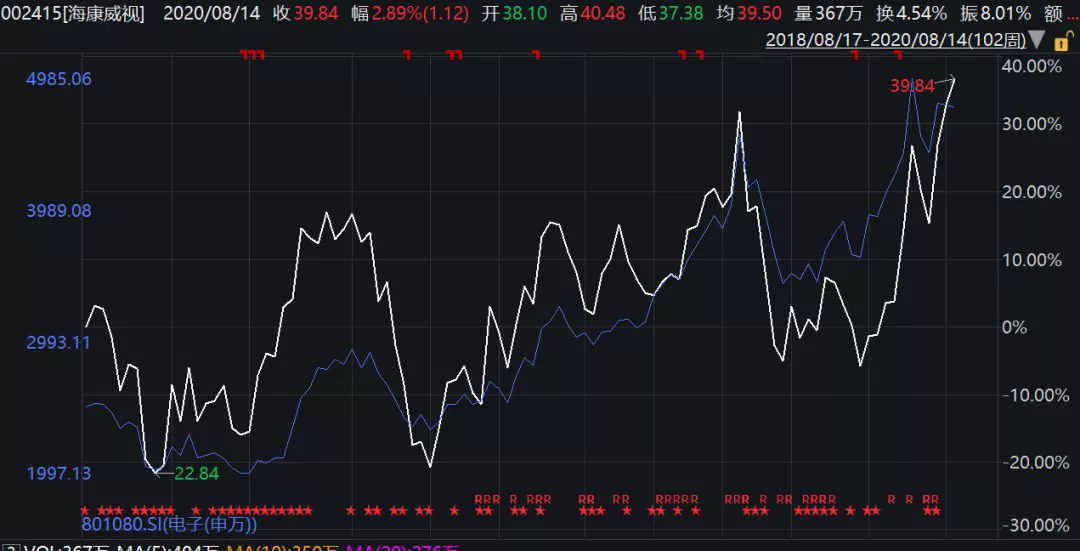This screenshot has height=551, width=1080.
Task: Click the rightmost red flag at chart top
Action: (898, 55)
